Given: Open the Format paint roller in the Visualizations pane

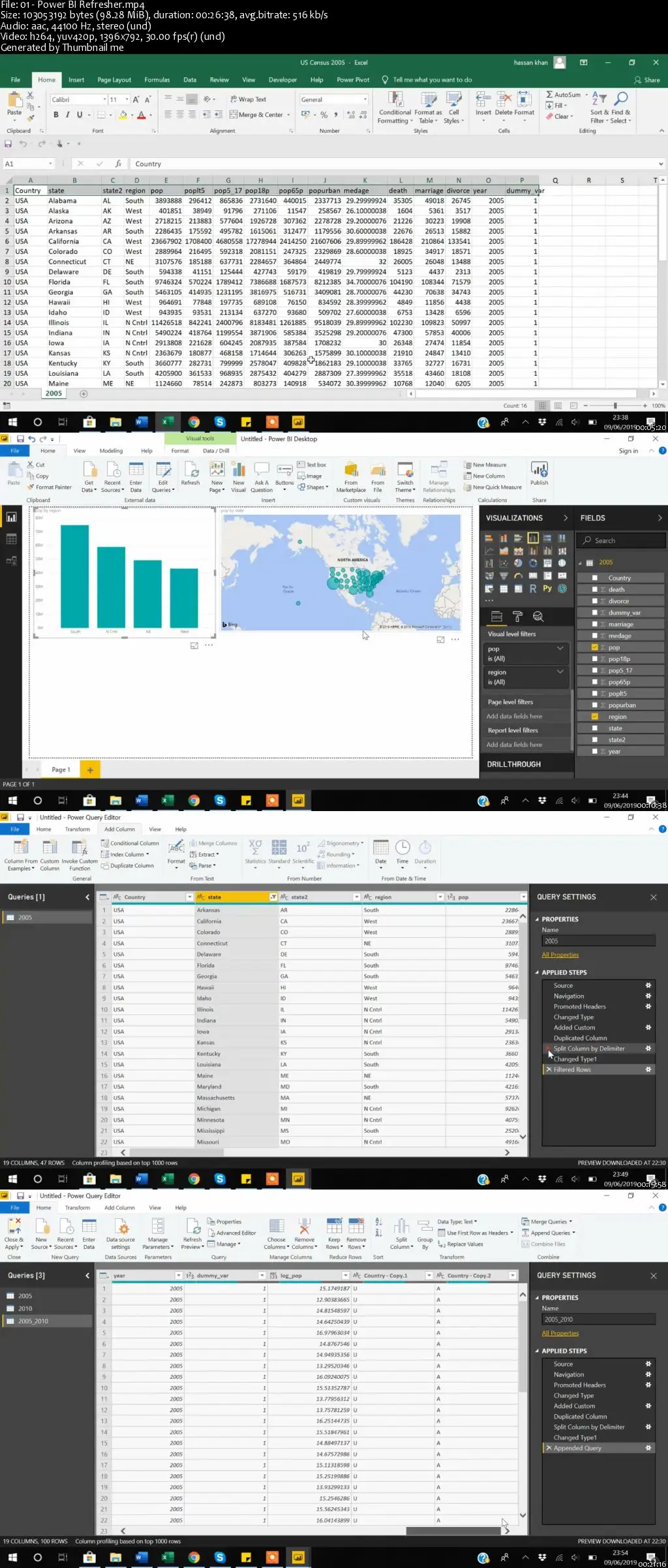Looking at the screenshot, I should [x=517, y=617].
